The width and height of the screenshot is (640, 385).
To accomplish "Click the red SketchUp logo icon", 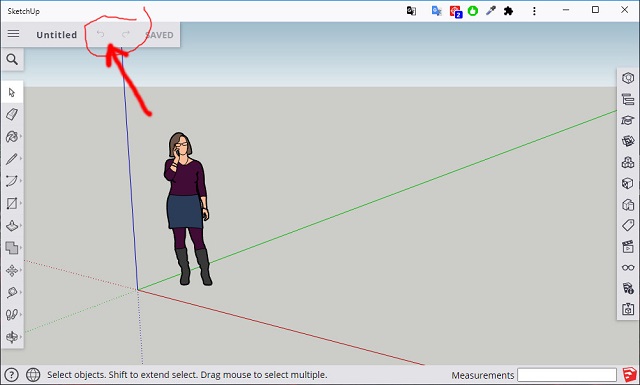I will tap(630, 374).
